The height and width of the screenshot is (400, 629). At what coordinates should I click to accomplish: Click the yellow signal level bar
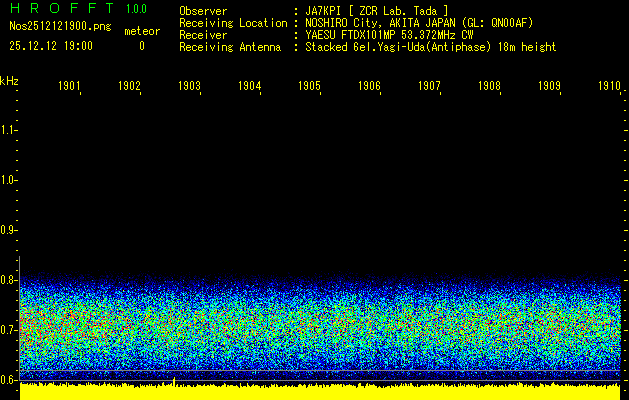click(x=320, y=391)
